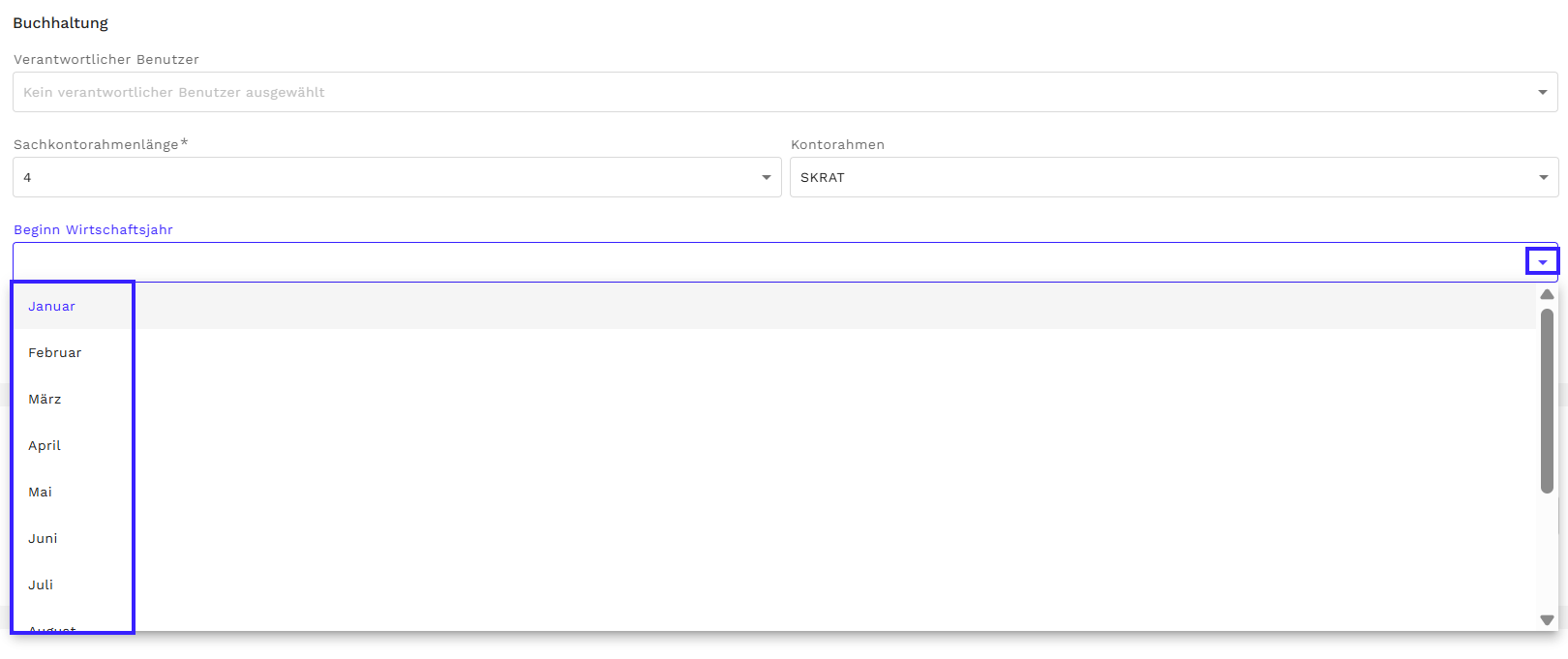Choose Februar as fiscal year start
The height and width of the screenshot is (659, 1568).
[55, 352]
